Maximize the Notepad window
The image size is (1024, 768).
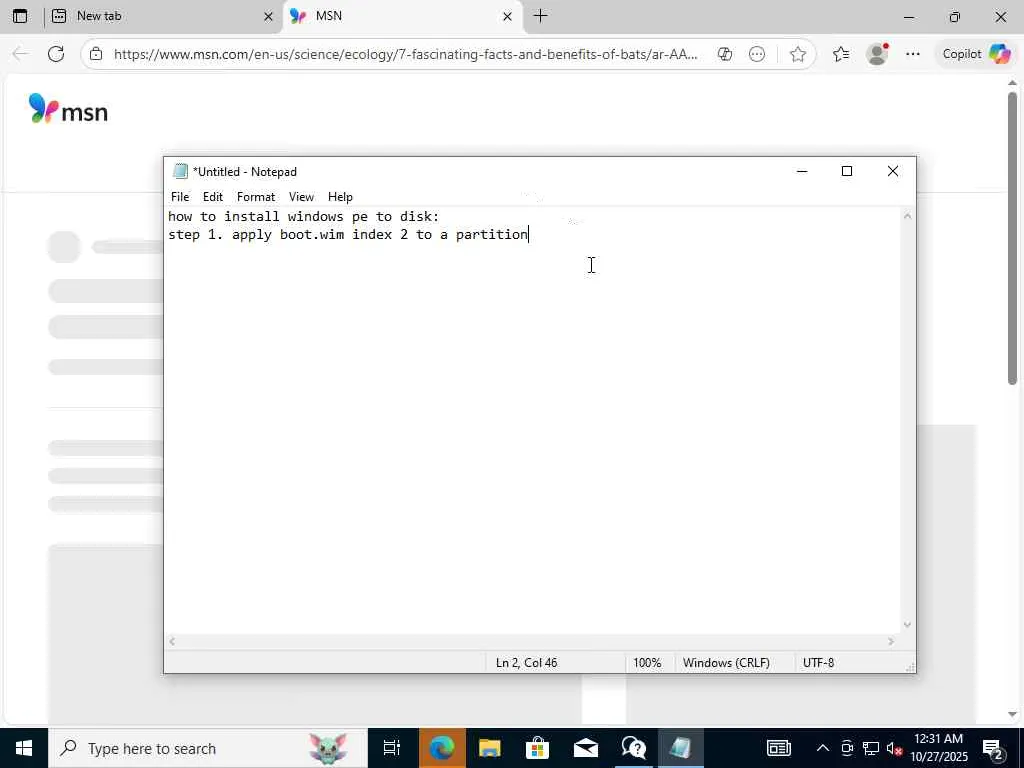point(847,171)
